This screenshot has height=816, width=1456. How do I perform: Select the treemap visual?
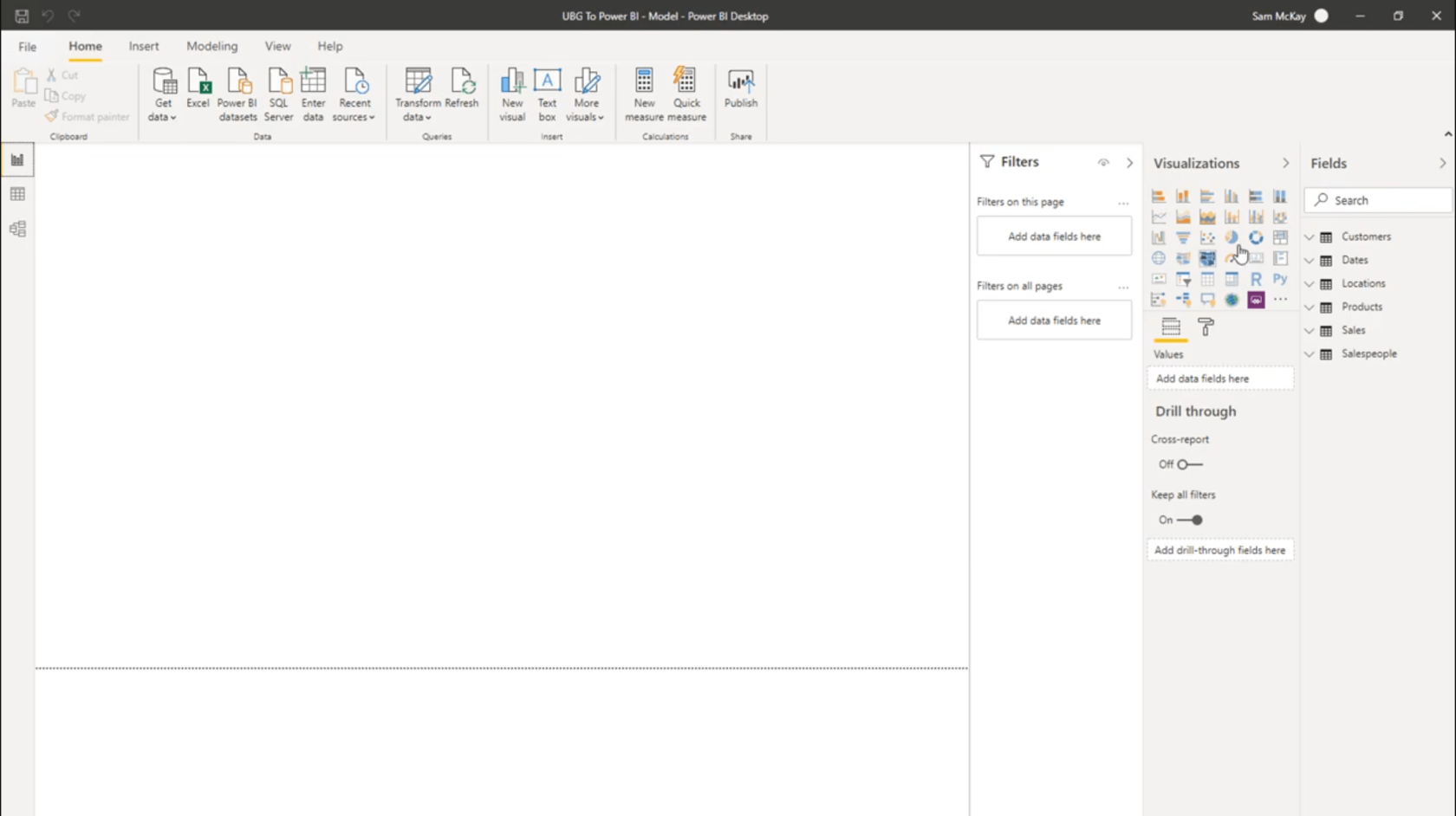click(1280, 237)
